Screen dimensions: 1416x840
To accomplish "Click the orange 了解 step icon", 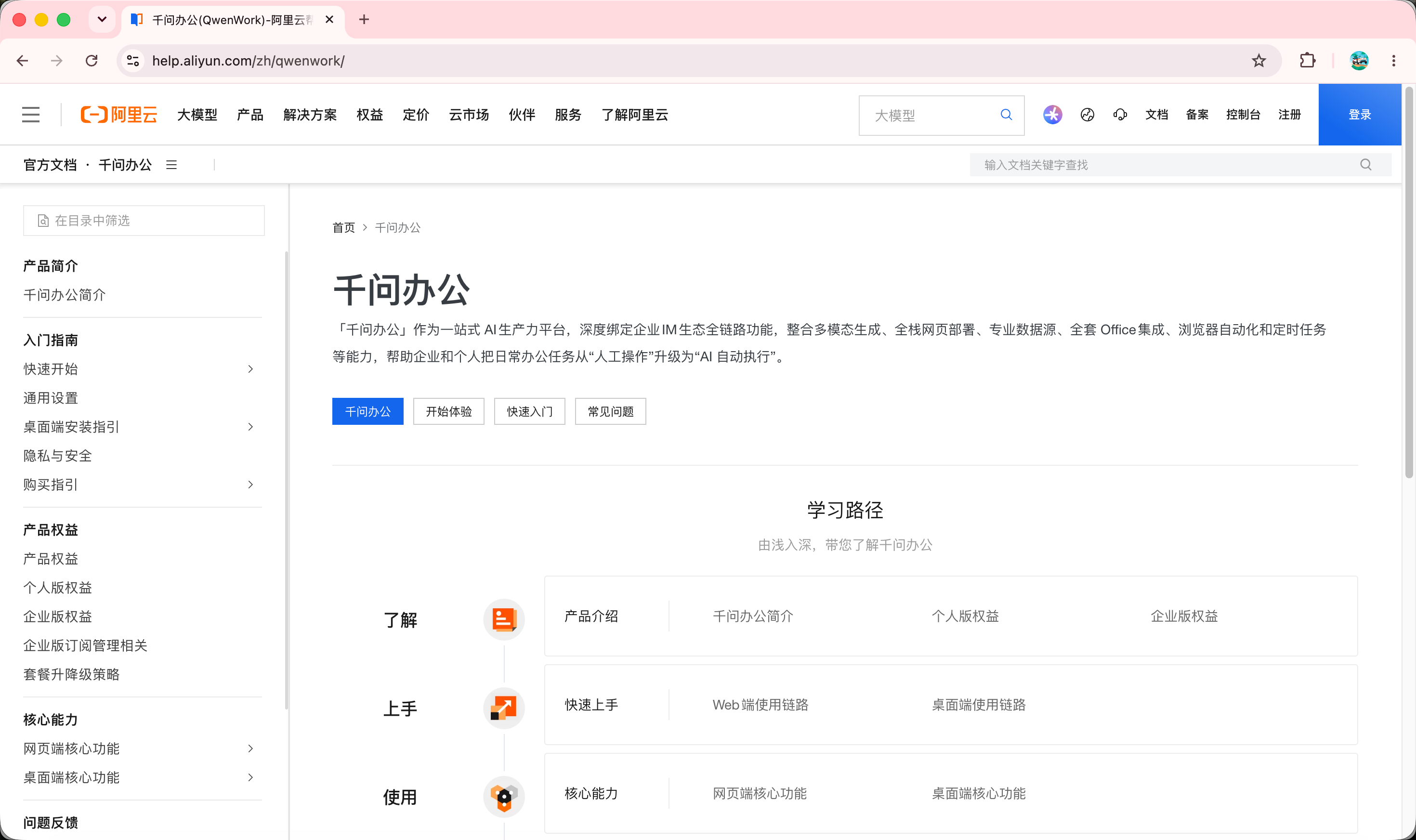I will tap(504, 619).
